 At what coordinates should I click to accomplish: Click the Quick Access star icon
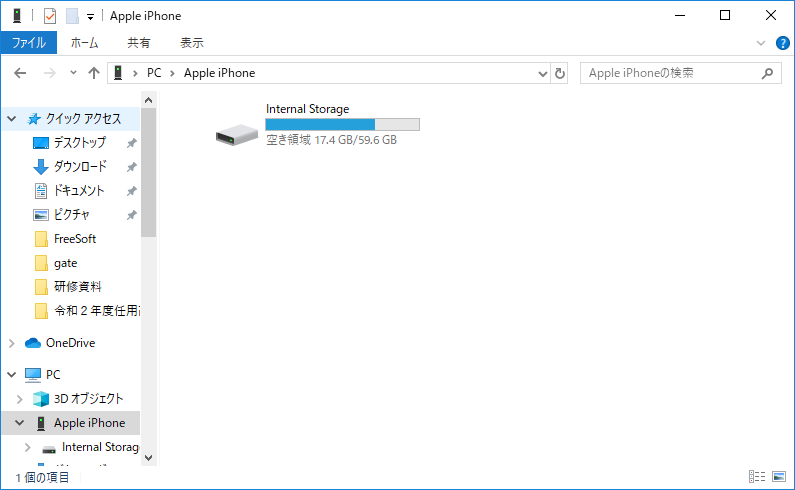pos(33,119)
